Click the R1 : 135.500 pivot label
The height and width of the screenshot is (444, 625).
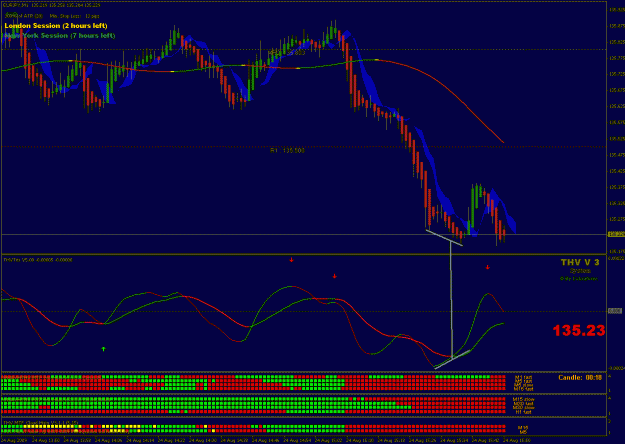pos(287,151)
